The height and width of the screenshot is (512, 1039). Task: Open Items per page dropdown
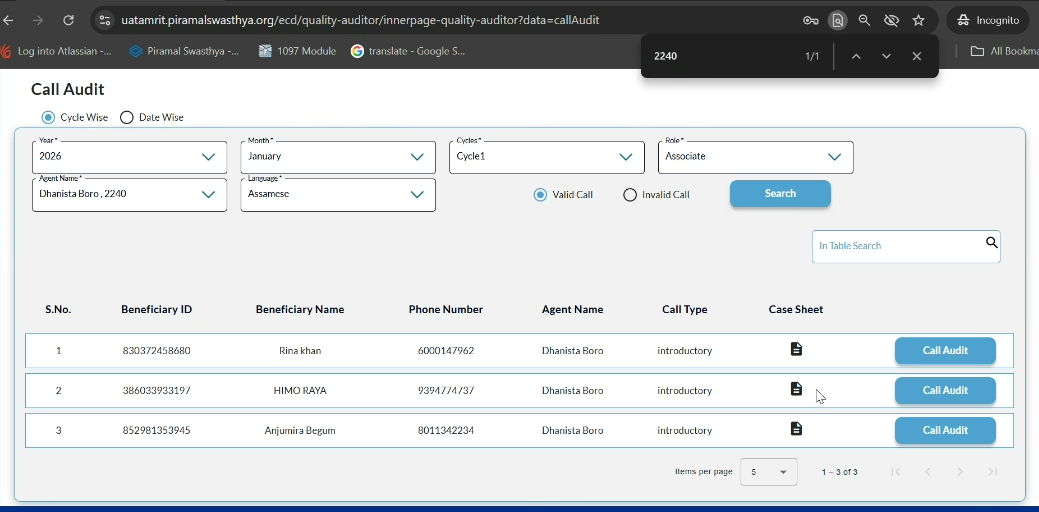point(768,472)
